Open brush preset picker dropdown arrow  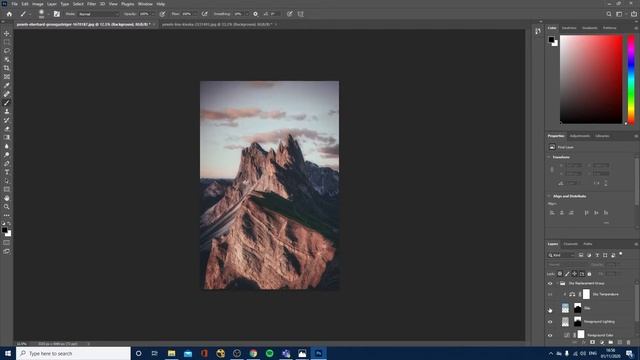[x=48, y=14]
